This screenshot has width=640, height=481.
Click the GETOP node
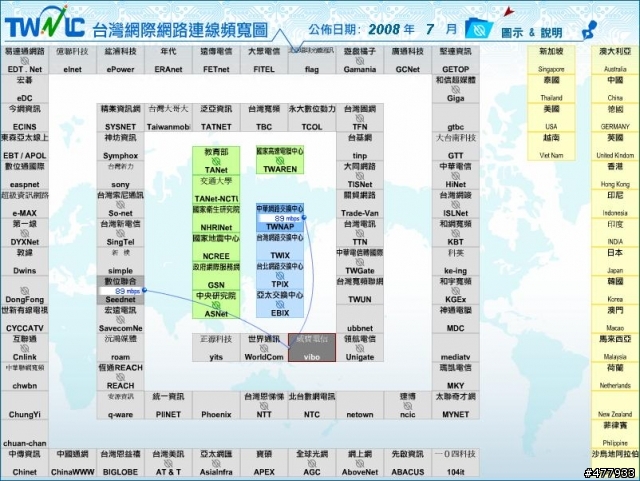(456, 60)
